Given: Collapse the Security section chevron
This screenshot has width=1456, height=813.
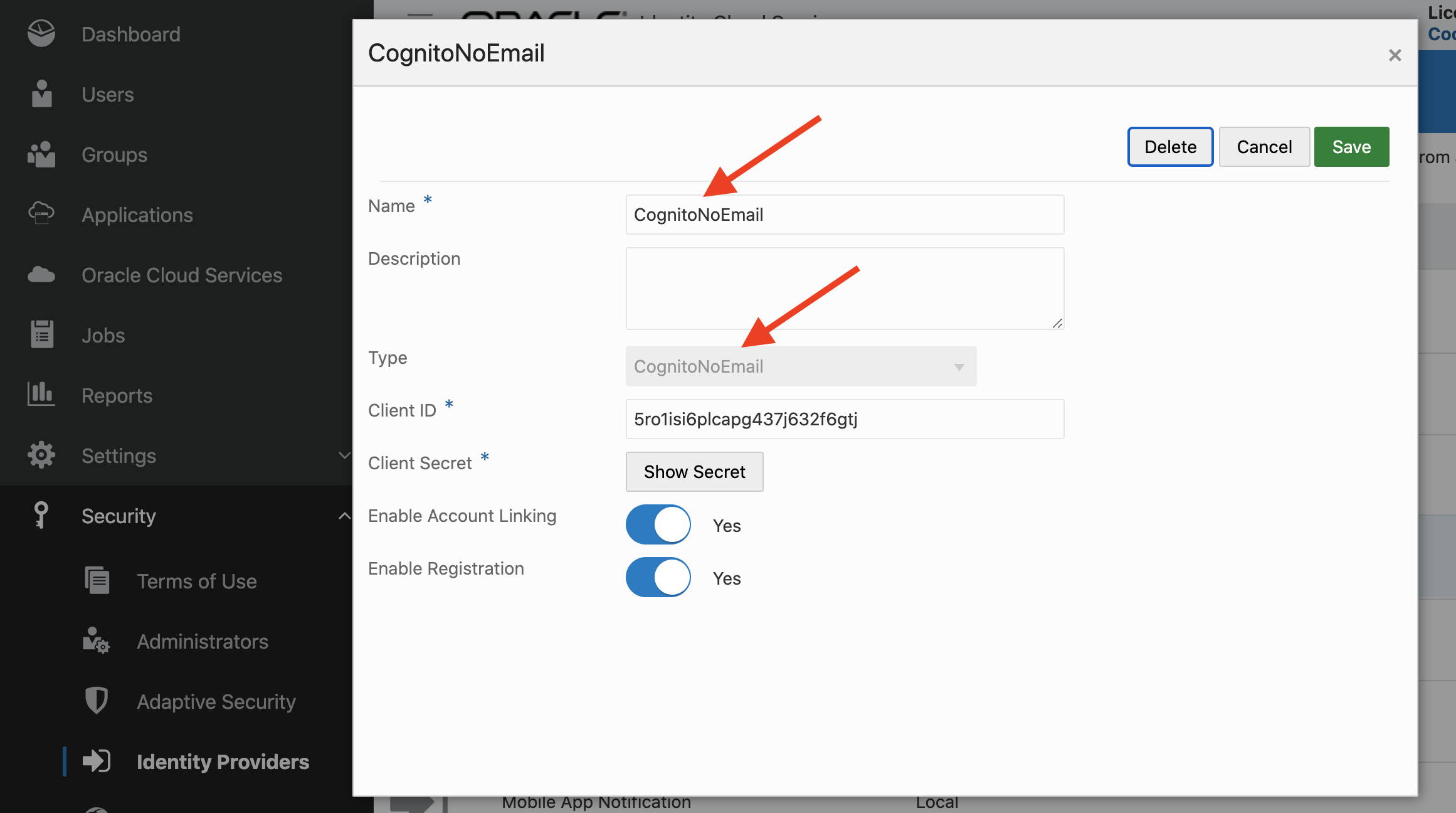Looking at the screenshot, I should (x=344, y=516).
